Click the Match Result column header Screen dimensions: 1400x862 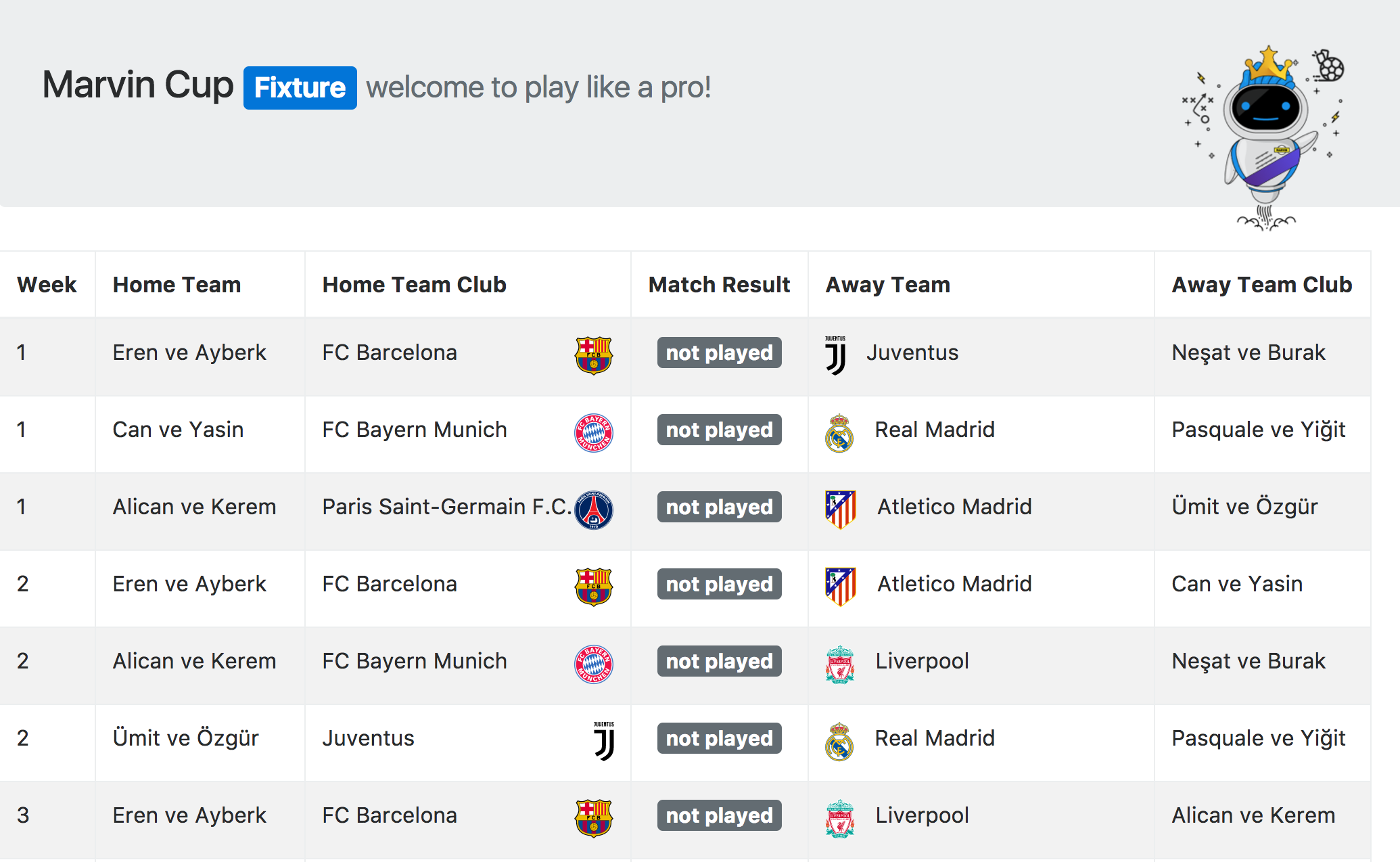[719, 285]
